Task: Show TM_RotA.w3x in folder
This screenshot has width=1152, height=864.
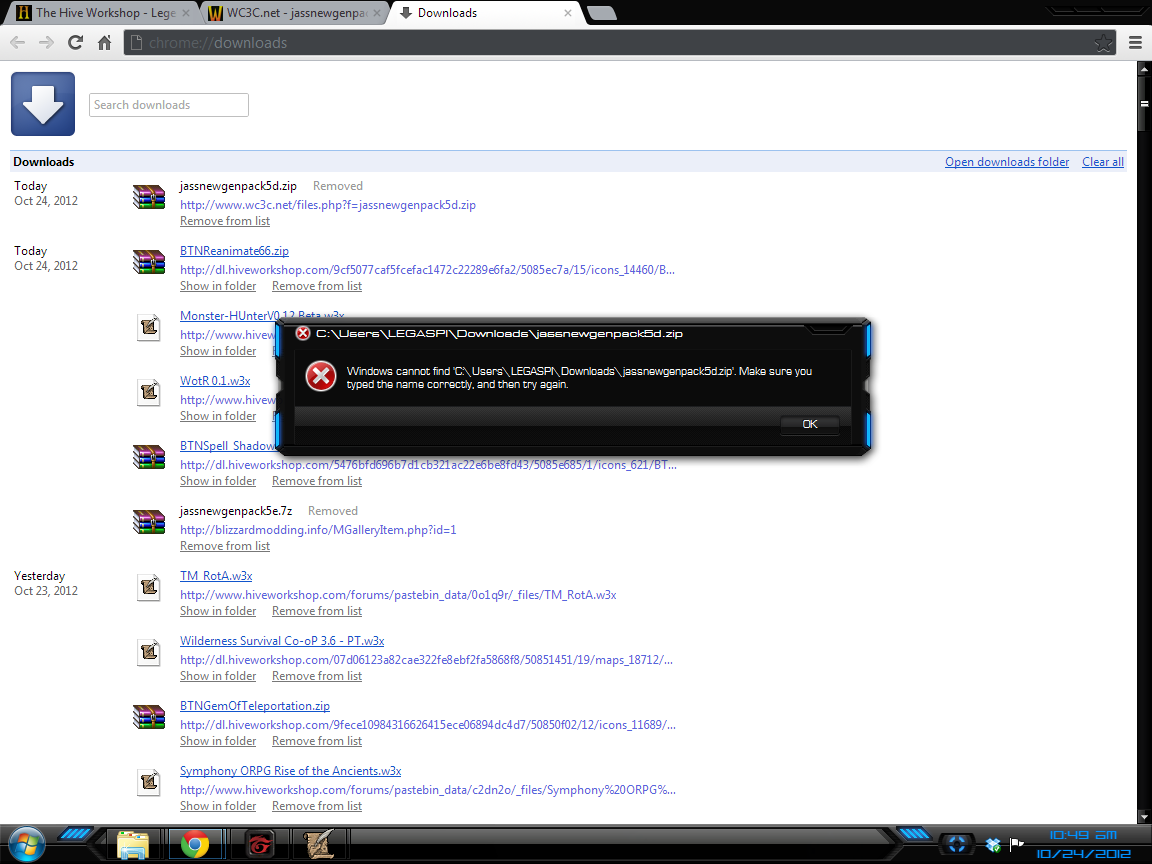Action: pyautogui.click(x=218, y=611)
